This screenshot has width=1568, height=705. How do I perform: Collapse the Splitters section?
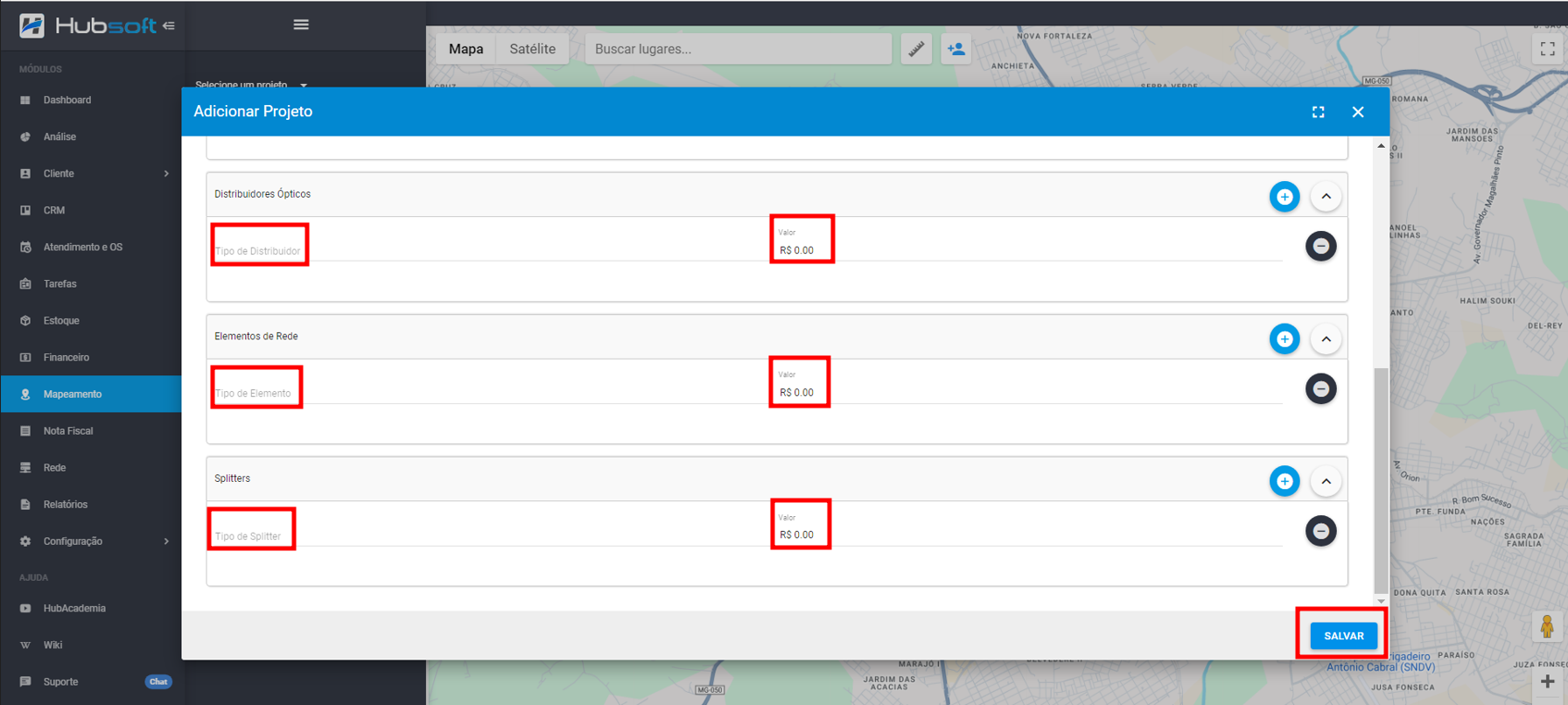coord(1326,481)
